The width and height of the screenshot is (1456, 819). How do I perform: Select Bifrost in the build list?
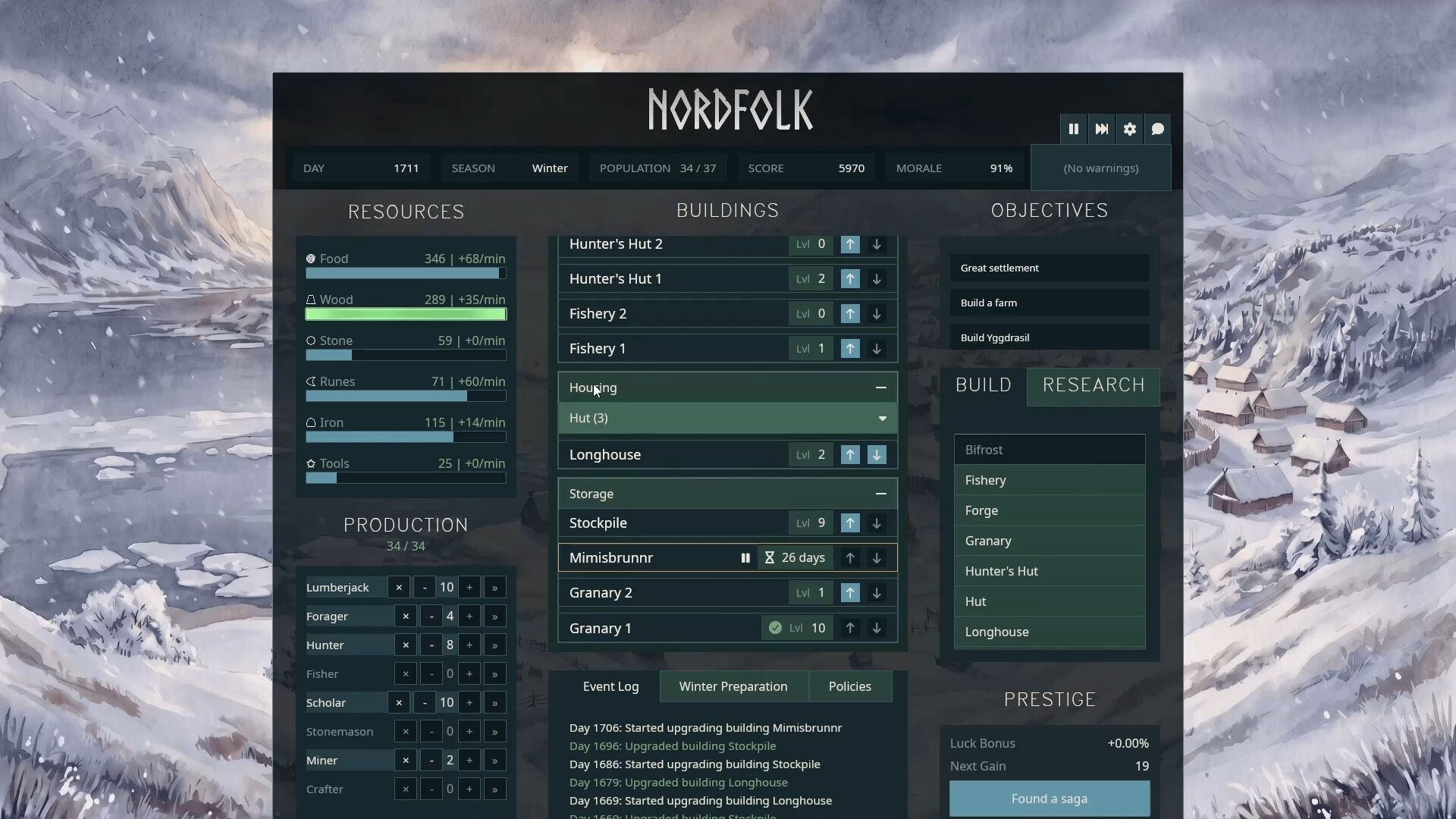point(1050,450)
